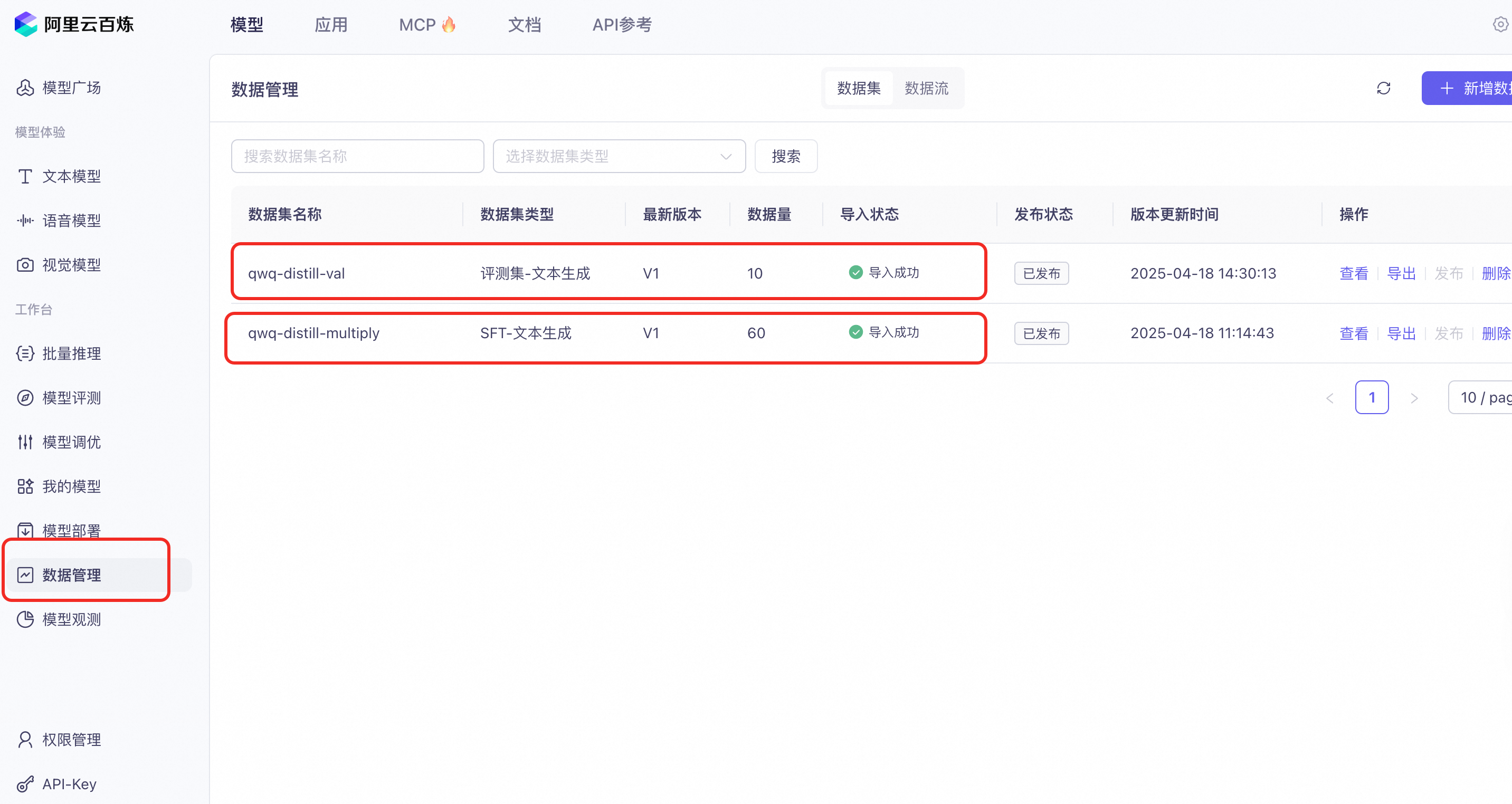
Task: Open 模型广场 from the sidebar
Action: click(72, 88)
